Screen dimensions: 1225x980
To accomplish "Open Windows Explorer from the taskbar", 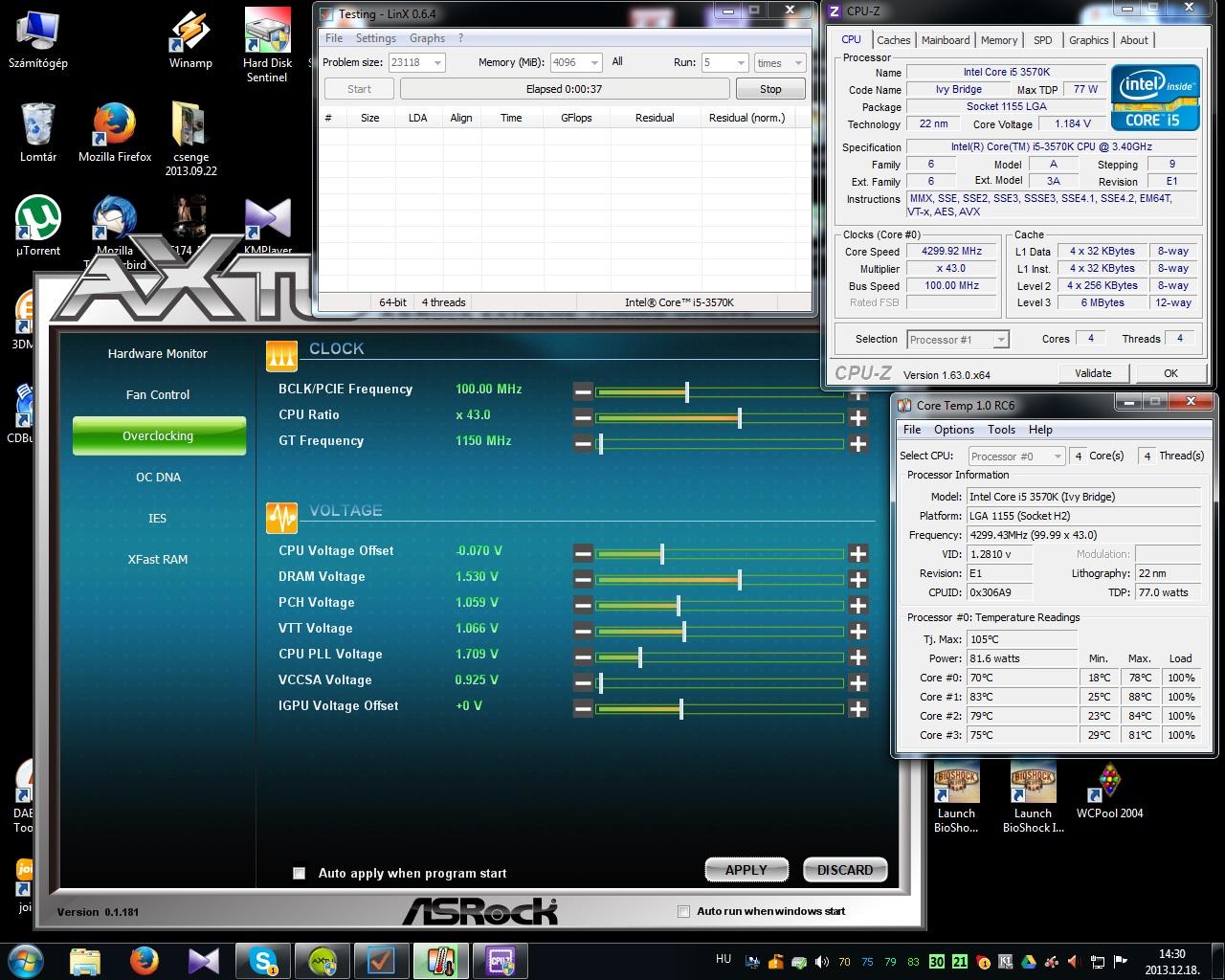I will [x=85, y=961].
